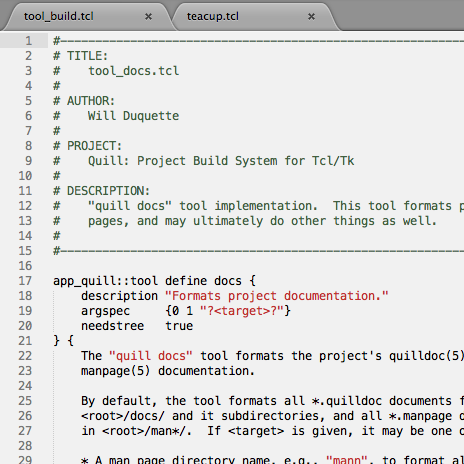Select line number 1 in gutter

[29, 41]
